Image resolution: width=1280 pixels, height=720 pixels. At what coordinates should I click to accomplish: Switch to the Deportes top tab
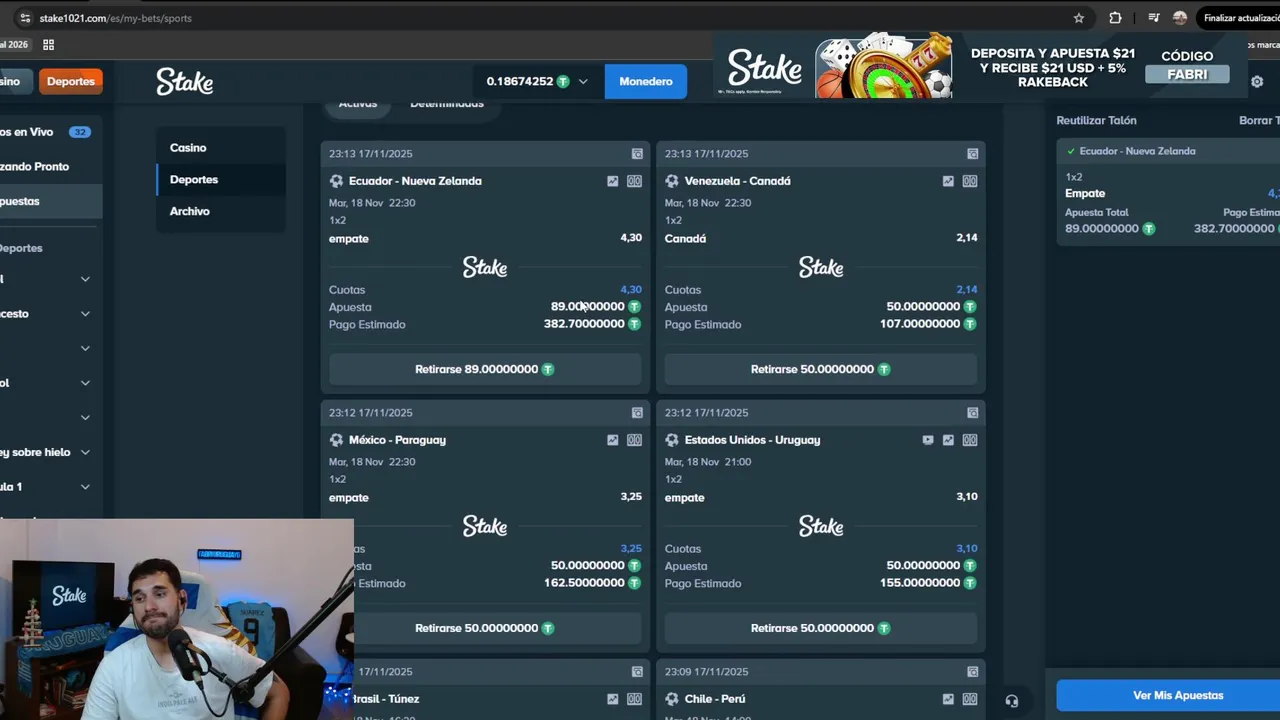point(70,82)
